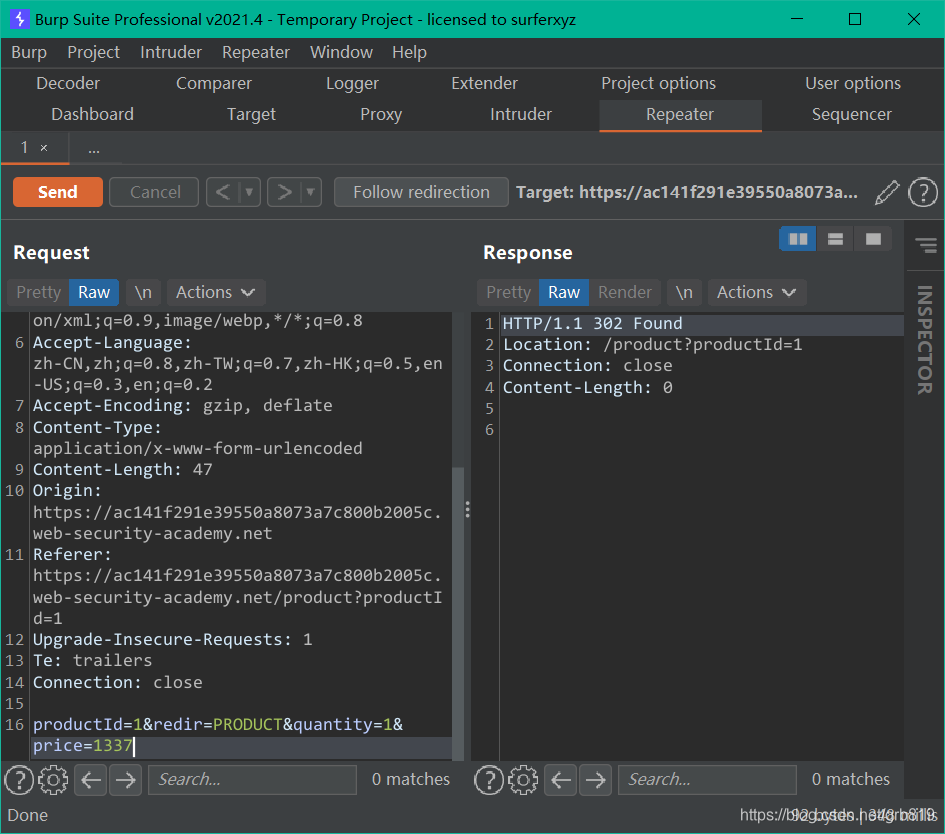Screen dimensions: 945x834
Task: Toggle response Raw view
Action: 564,292
